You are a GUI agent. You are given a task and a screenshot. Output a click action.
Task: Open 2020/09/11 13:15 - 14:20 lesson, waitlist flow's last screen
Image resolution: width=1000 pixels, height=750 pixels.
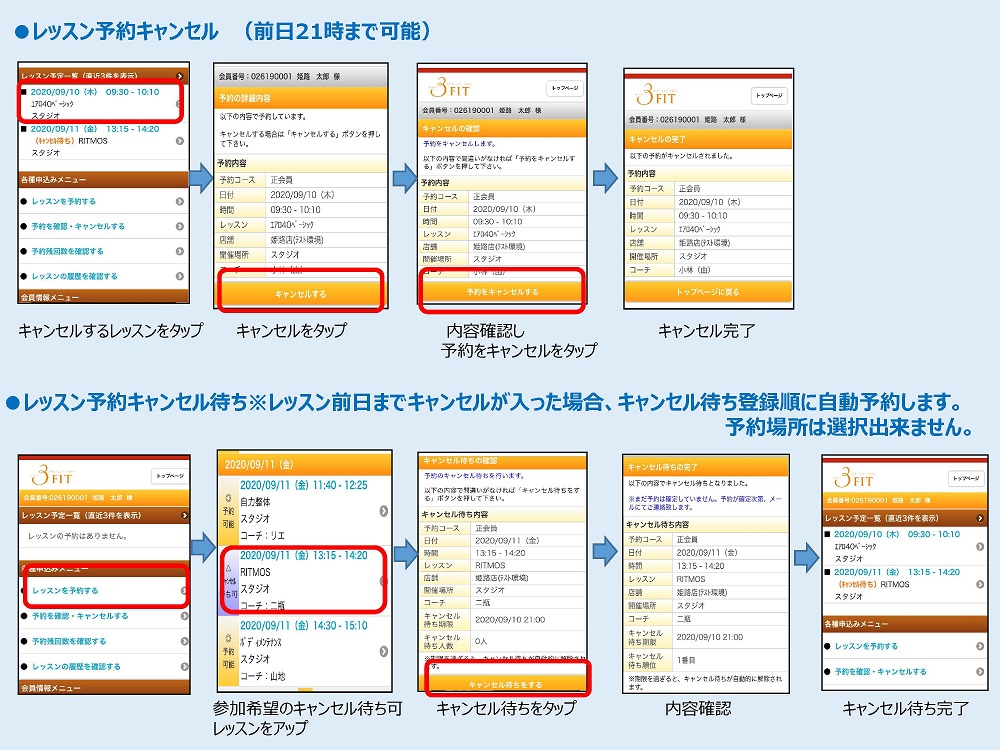904,584
